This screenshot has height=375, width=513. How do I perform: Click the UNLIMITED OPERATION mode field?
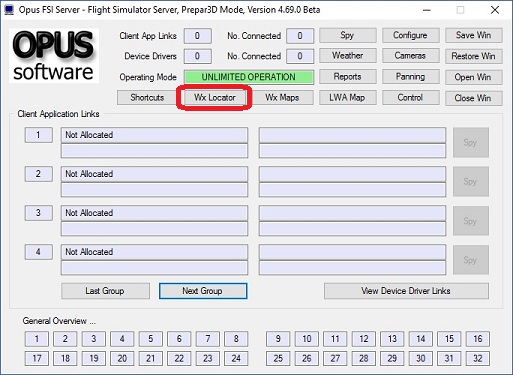(x=249, y=77)
